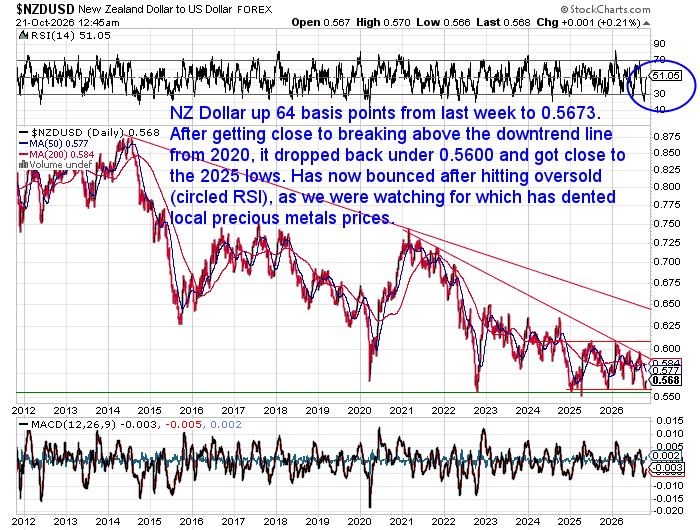Click the -0.015 label on the MACD axis

(x=667, y=498)
